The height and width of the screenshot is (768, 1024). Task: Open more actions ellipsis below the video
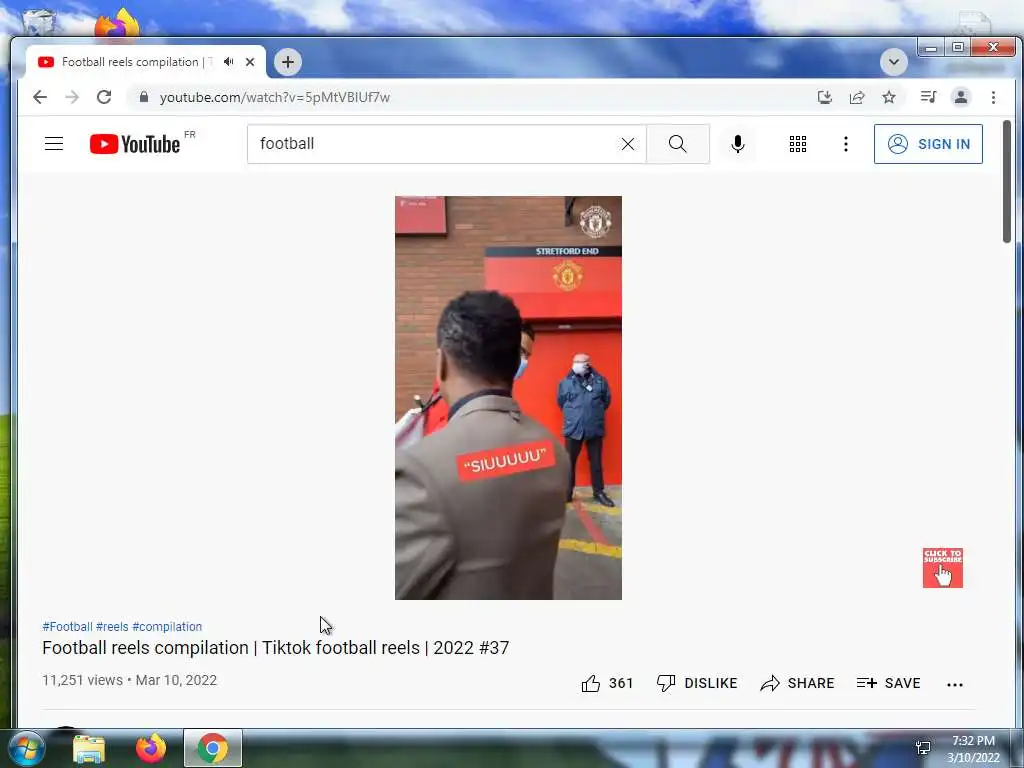(955, 684)
